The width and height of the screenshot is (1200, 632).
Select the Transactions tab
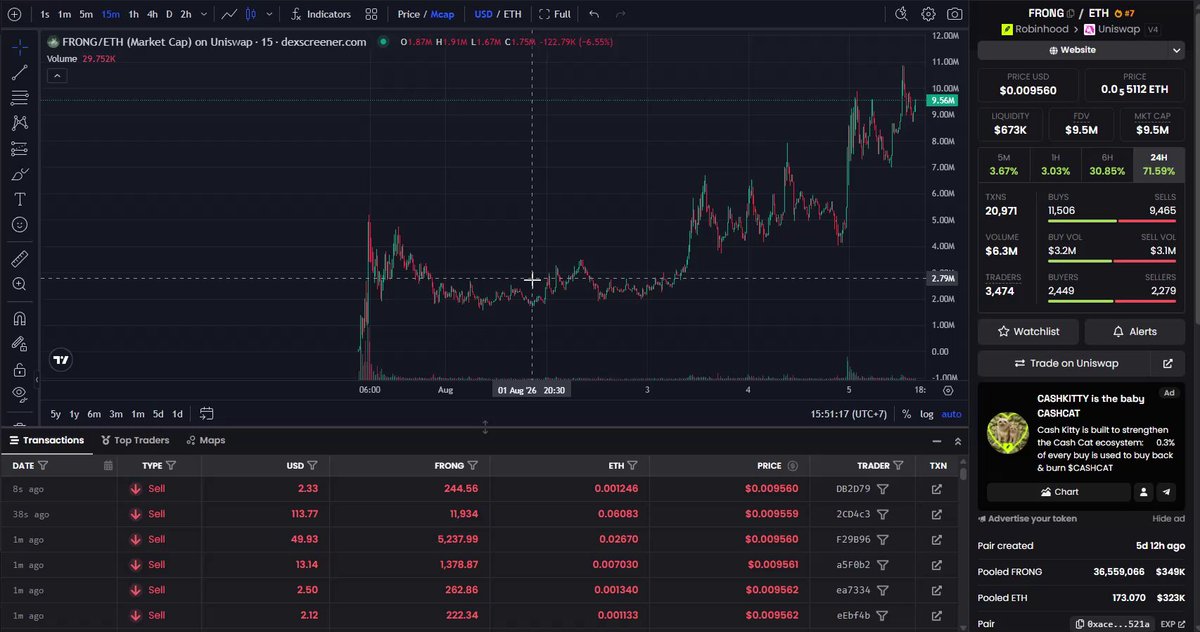[x=46, y=440]
